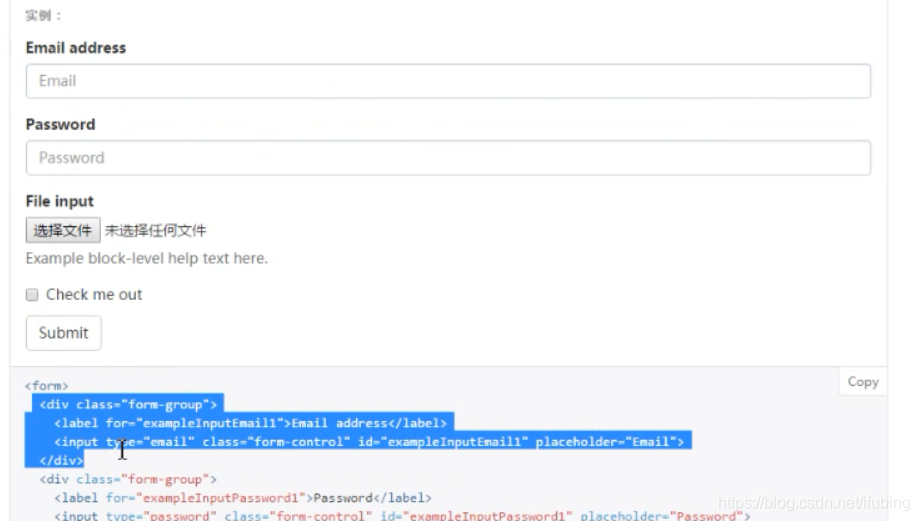919x521 pixels.
Task: Click the input type="password" code line
Action: click(x=402, y=516)
